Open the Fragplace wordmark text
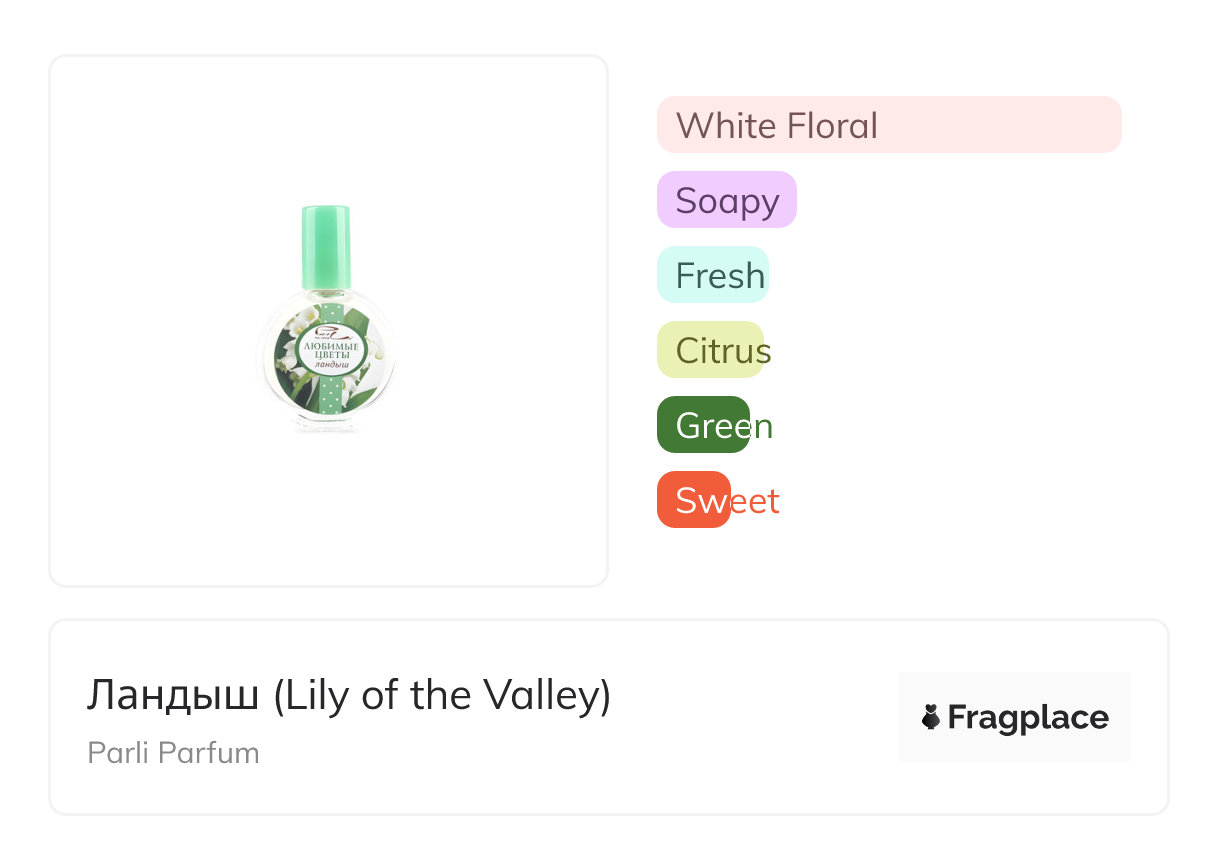The image size is (1218, 864). pyautogui.click(x=1028, y=717)
